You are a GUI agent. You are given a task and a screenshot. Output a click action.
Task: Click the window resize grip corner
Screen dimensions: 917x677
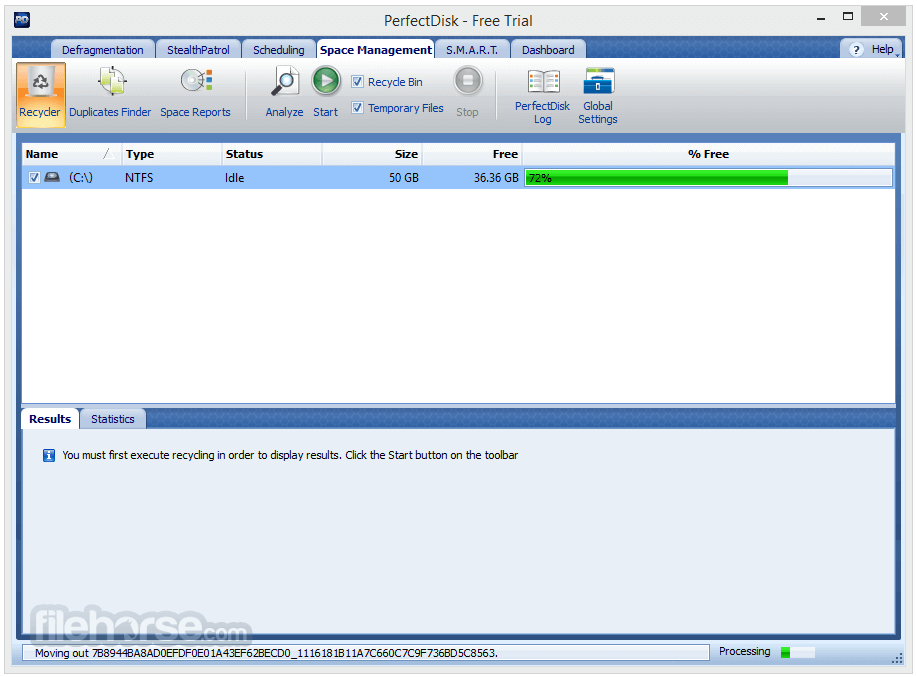pyautogui.click(x=897, y=659)
